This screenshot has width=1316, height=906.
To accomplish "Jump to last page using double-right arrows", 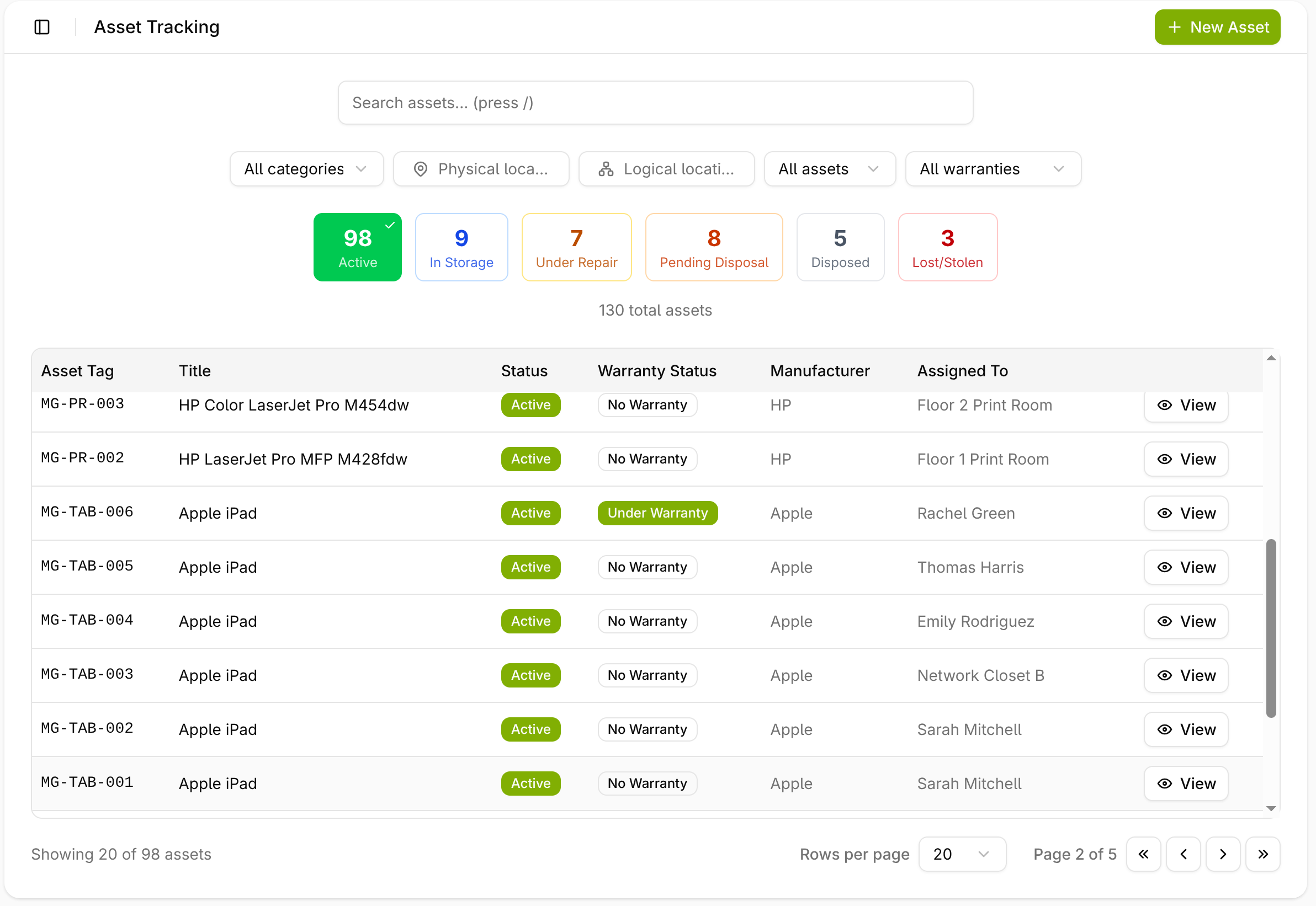I will [1262, 854].
